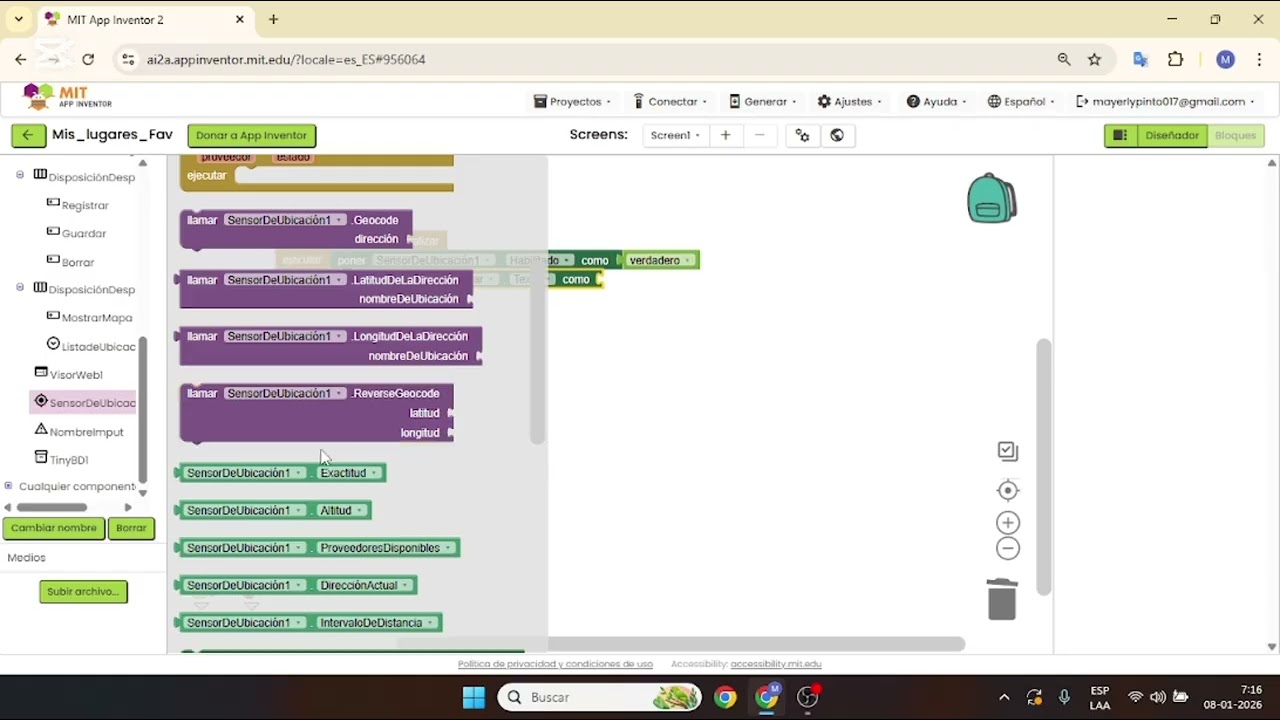The width and height of the screenshot is (1280, 720).
Task: Open the Ajustes menu
Action: tap(850, 101)
